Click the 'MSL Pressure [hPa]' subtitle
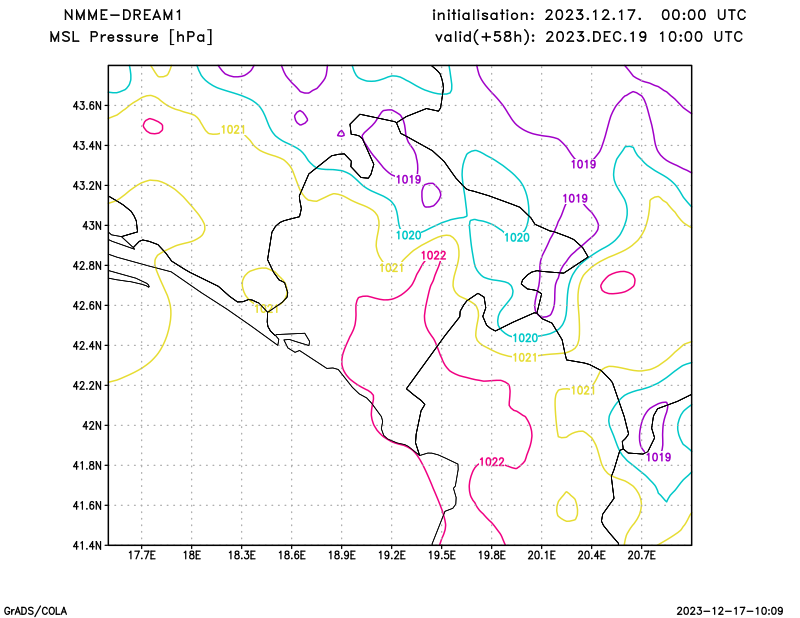The image size is (800, 618). tap(131, 37)
